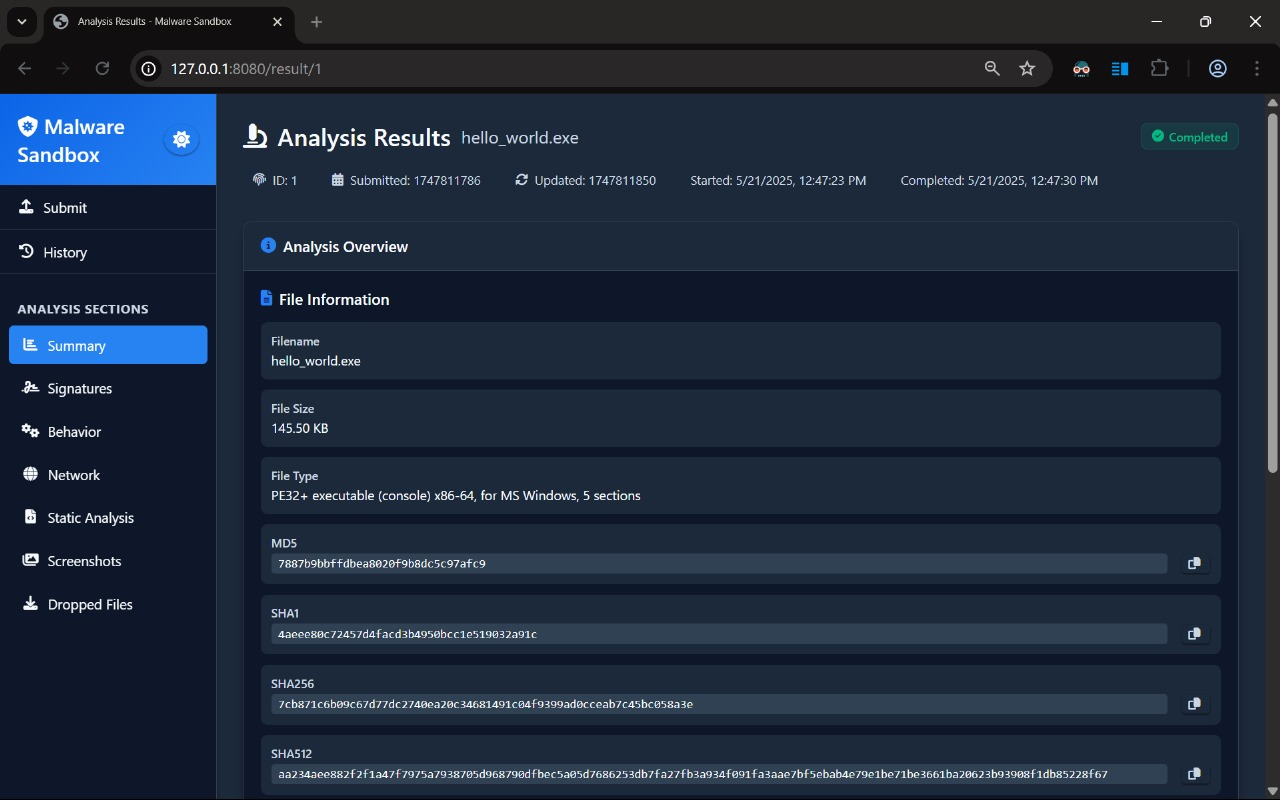
Task: Copy the SHA256 hash value
Action: (1194, 704)
